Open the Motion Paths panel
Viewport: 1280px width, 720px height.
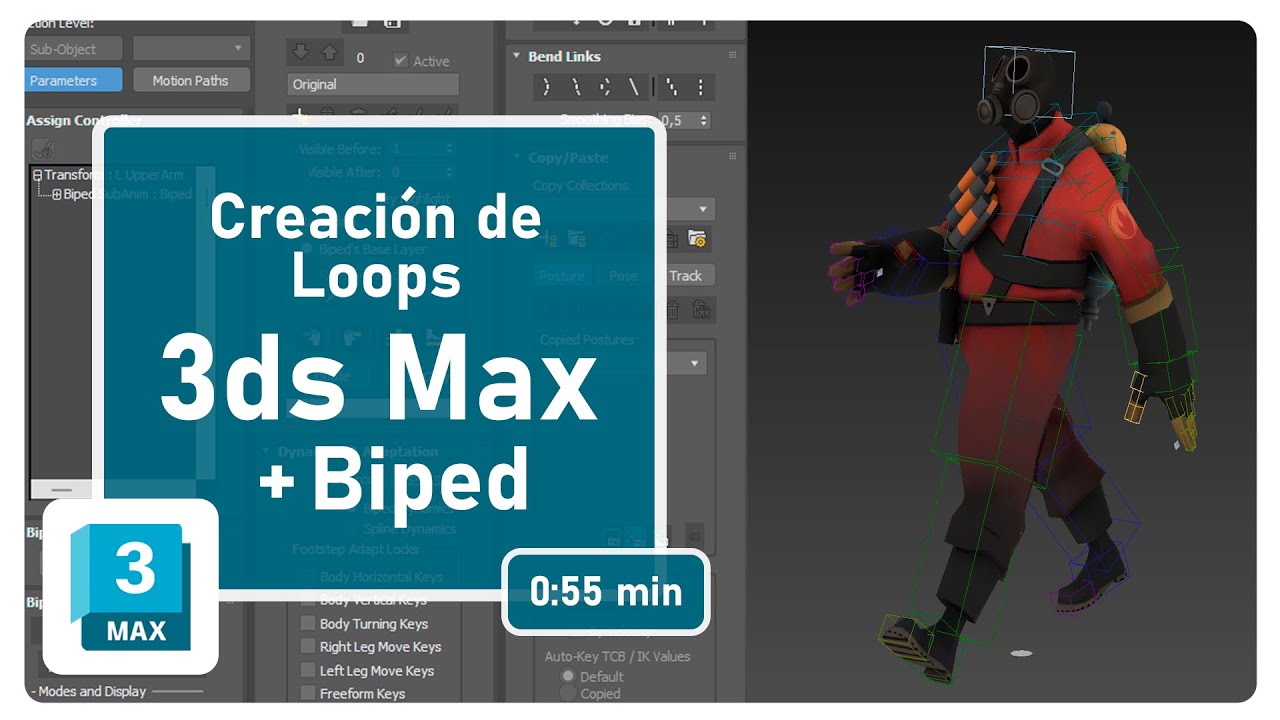point(190,81)
